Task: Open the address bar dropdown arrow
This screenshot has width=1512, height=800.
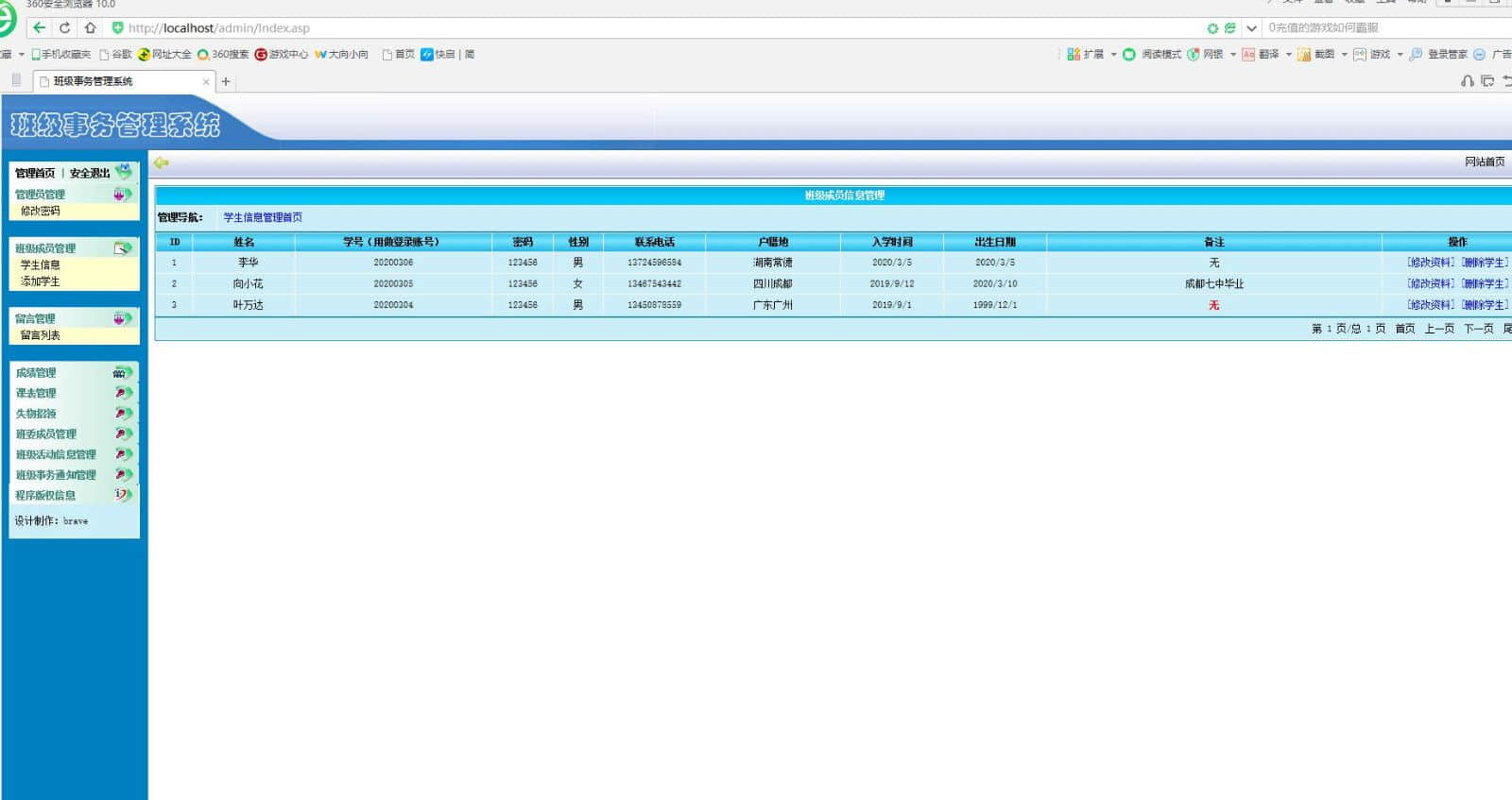Action: click(x=1251, y=28)
